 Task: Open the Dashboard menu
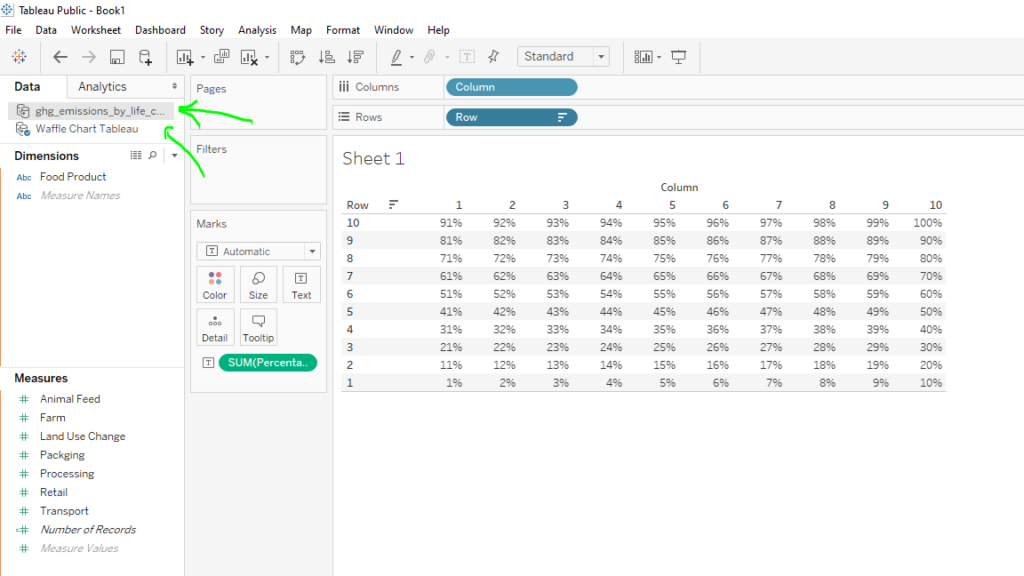160,30
